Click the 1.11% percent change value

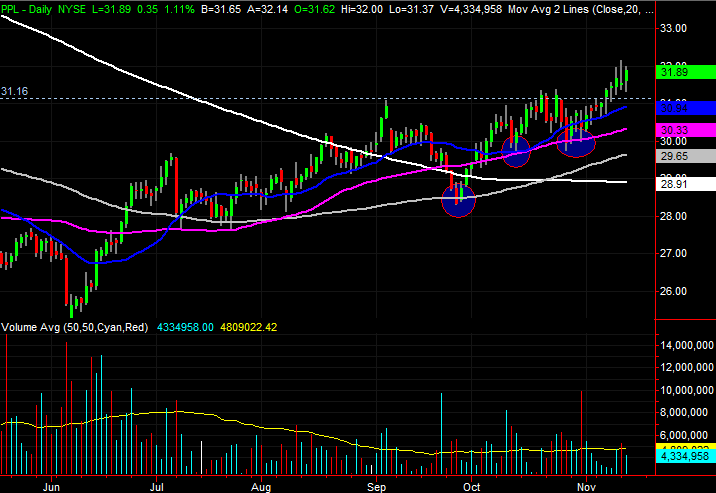[x=179, y=9]
